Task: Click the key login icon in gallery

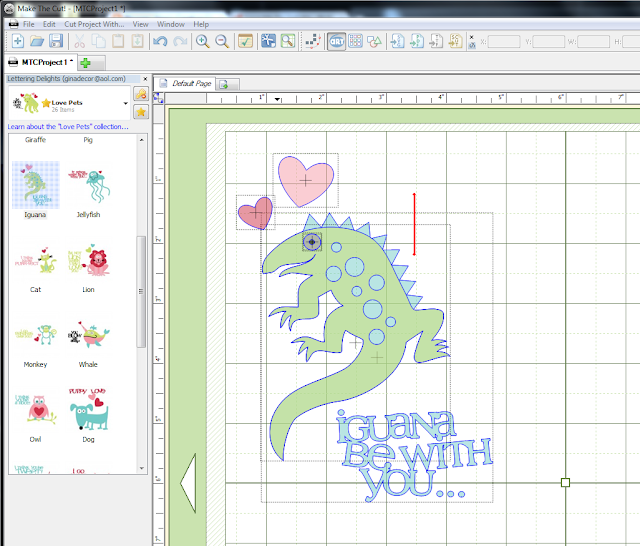Action: tap(141, 94)
